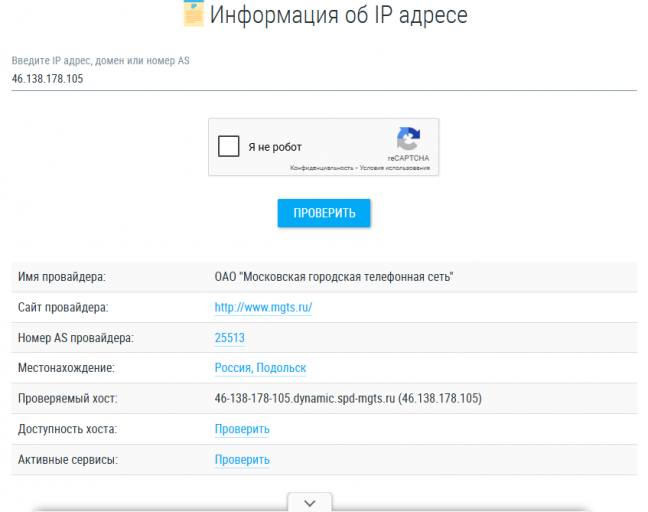Screen dimensions: 648x512
Task: Expand more details with the bottom chevron
Action: pyautogui.click(x=310, y=502)
